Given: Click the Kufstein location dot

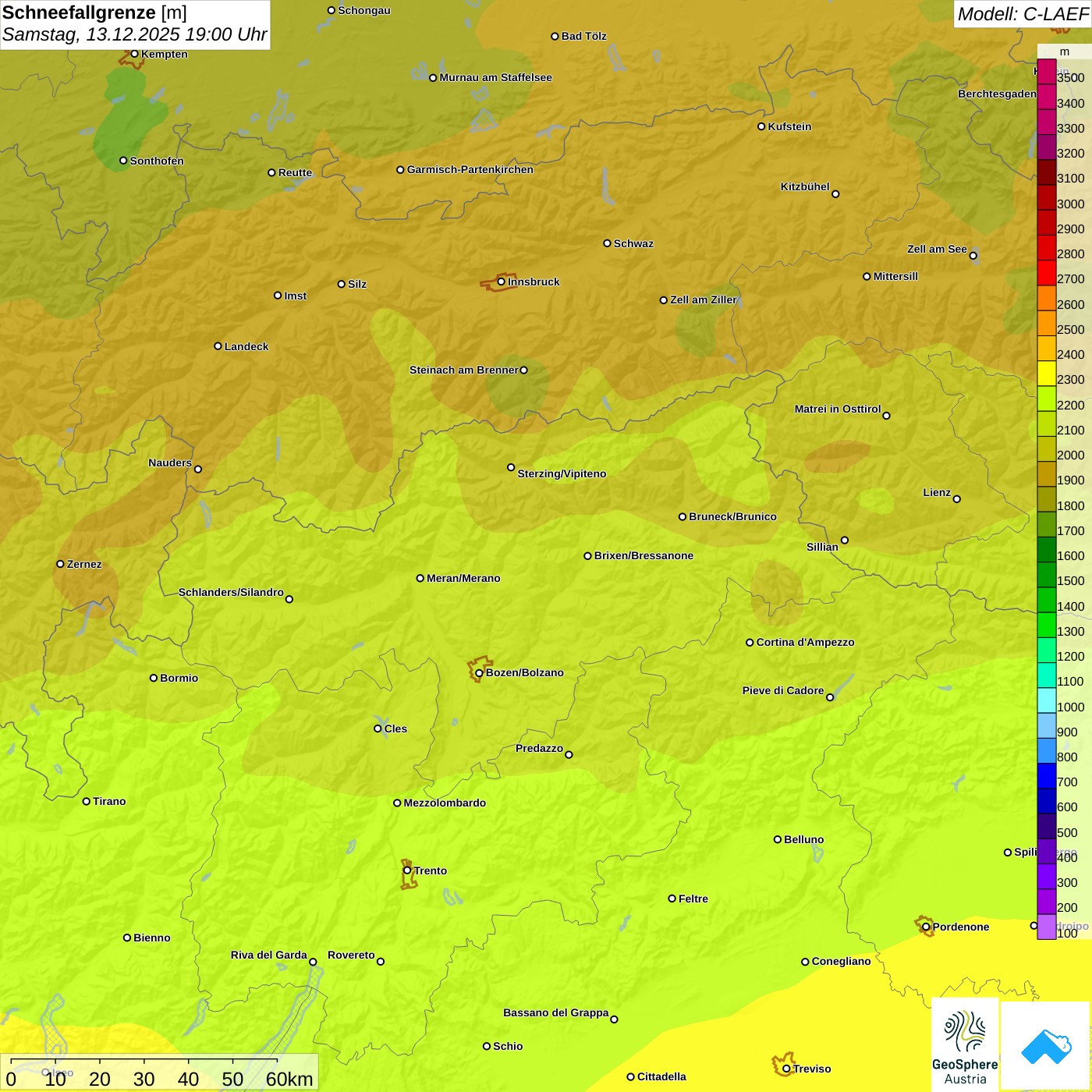Looking at the screenshot, I should click(761, 126).
